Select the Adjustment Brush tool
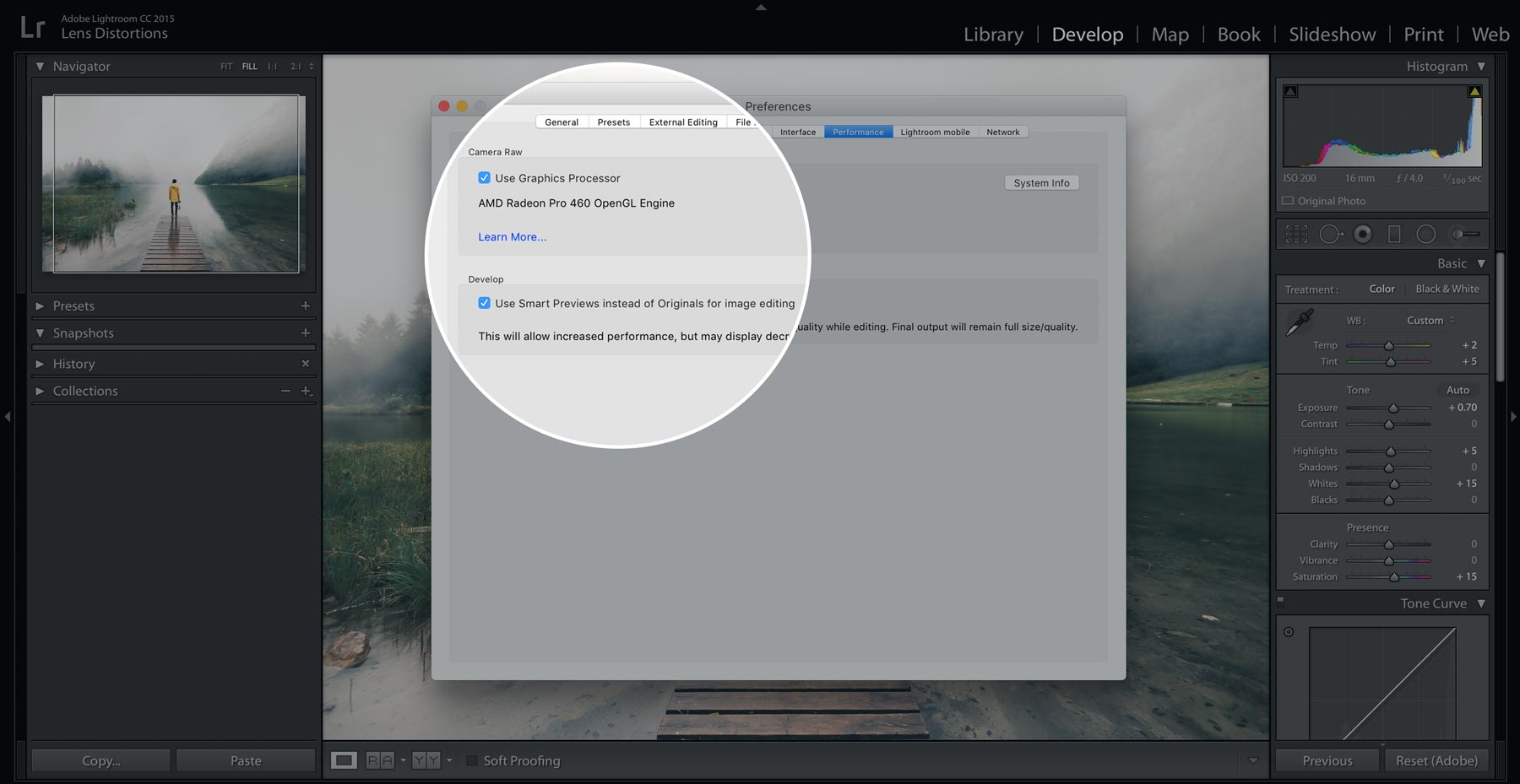 (1465, 234)
